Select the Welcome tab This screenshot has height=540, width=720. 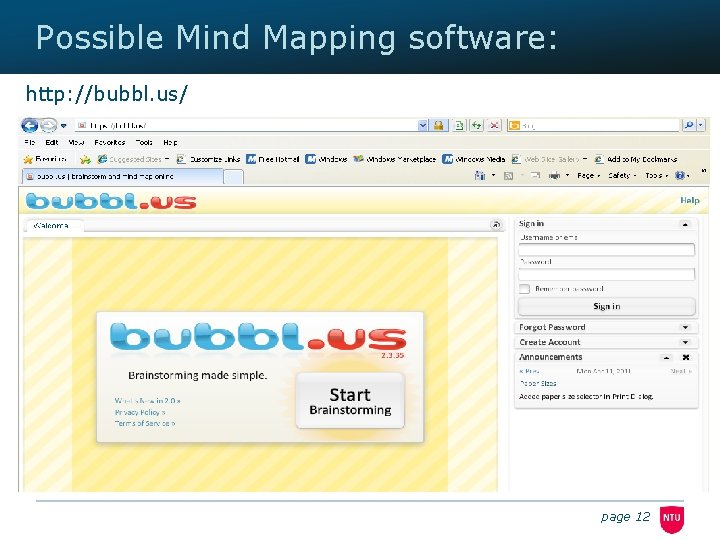point(53,225)
